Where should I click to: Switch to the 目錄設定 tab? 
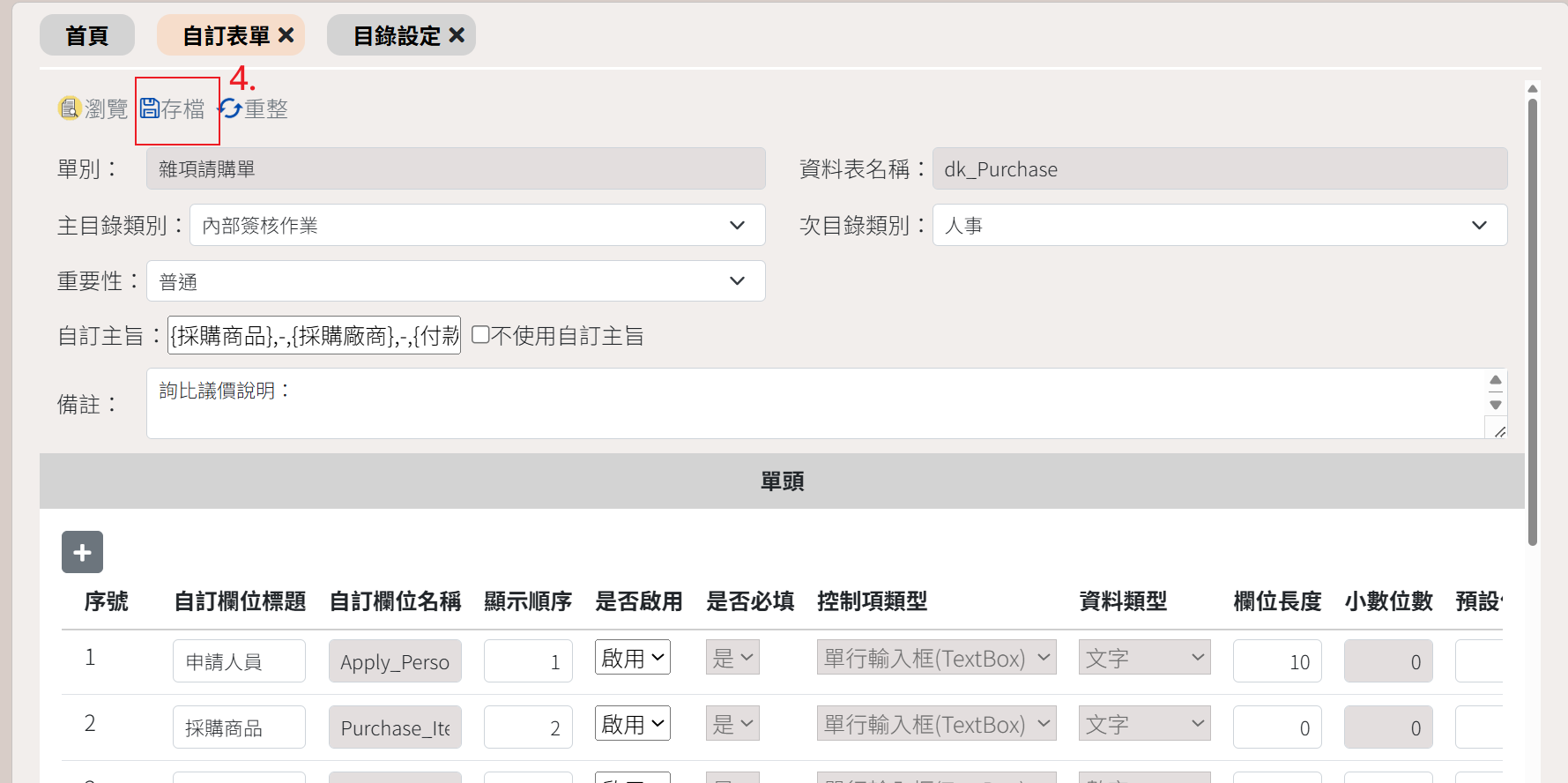pos(396,35)
